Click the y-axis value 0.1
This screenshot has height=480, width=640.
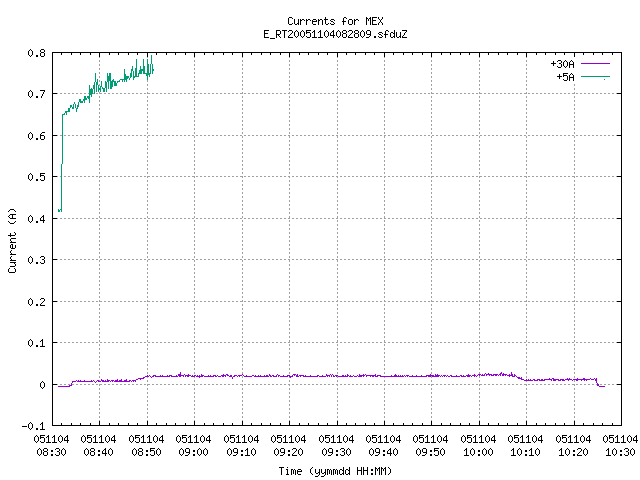37,343
